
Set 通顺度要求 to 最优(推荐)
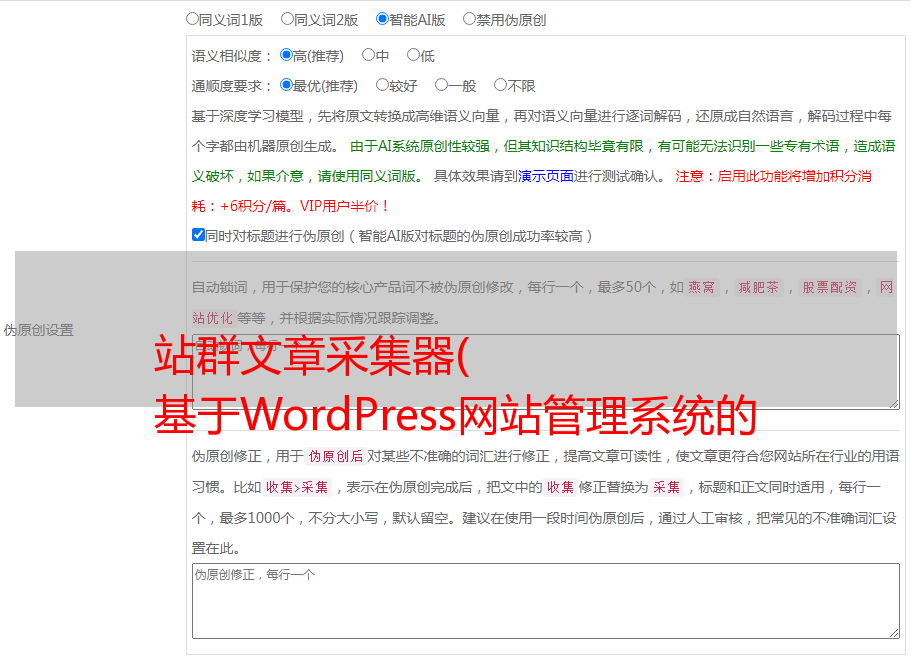(x=286, y=85)
